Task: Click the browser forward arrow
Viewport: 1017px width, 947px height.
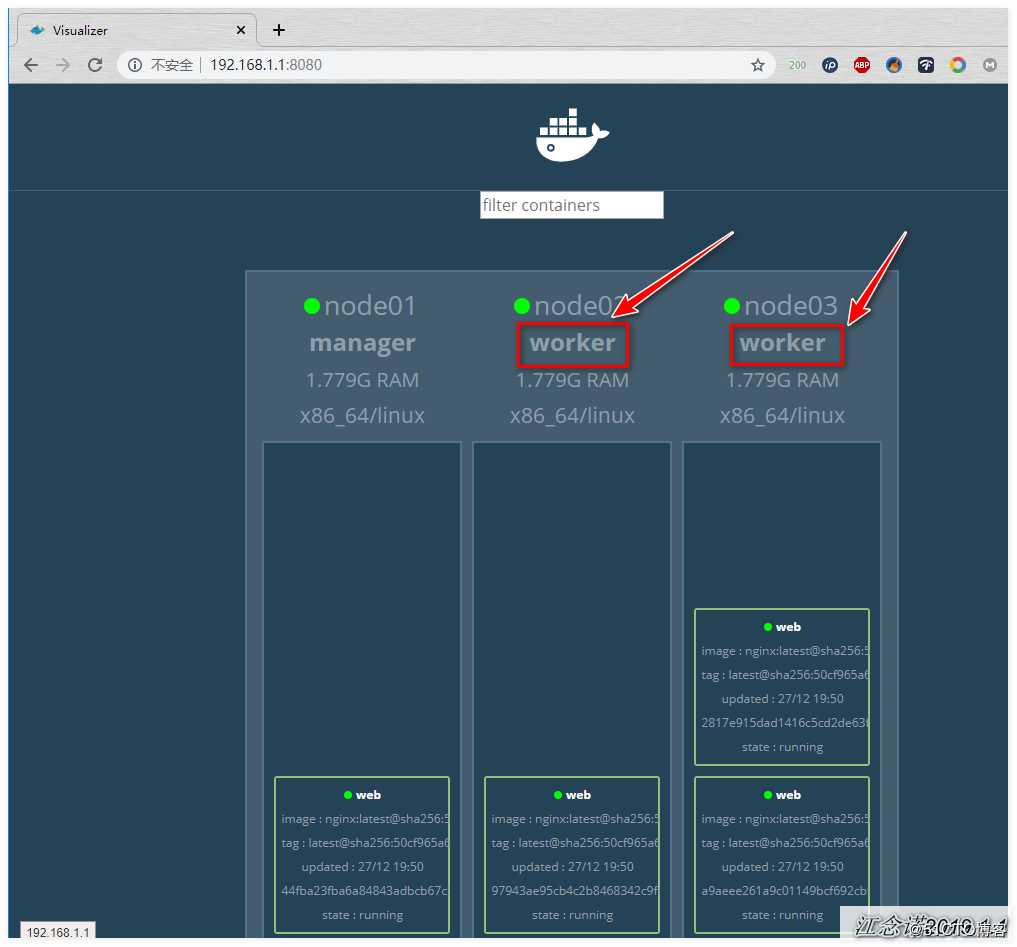Action: (63, 65)
